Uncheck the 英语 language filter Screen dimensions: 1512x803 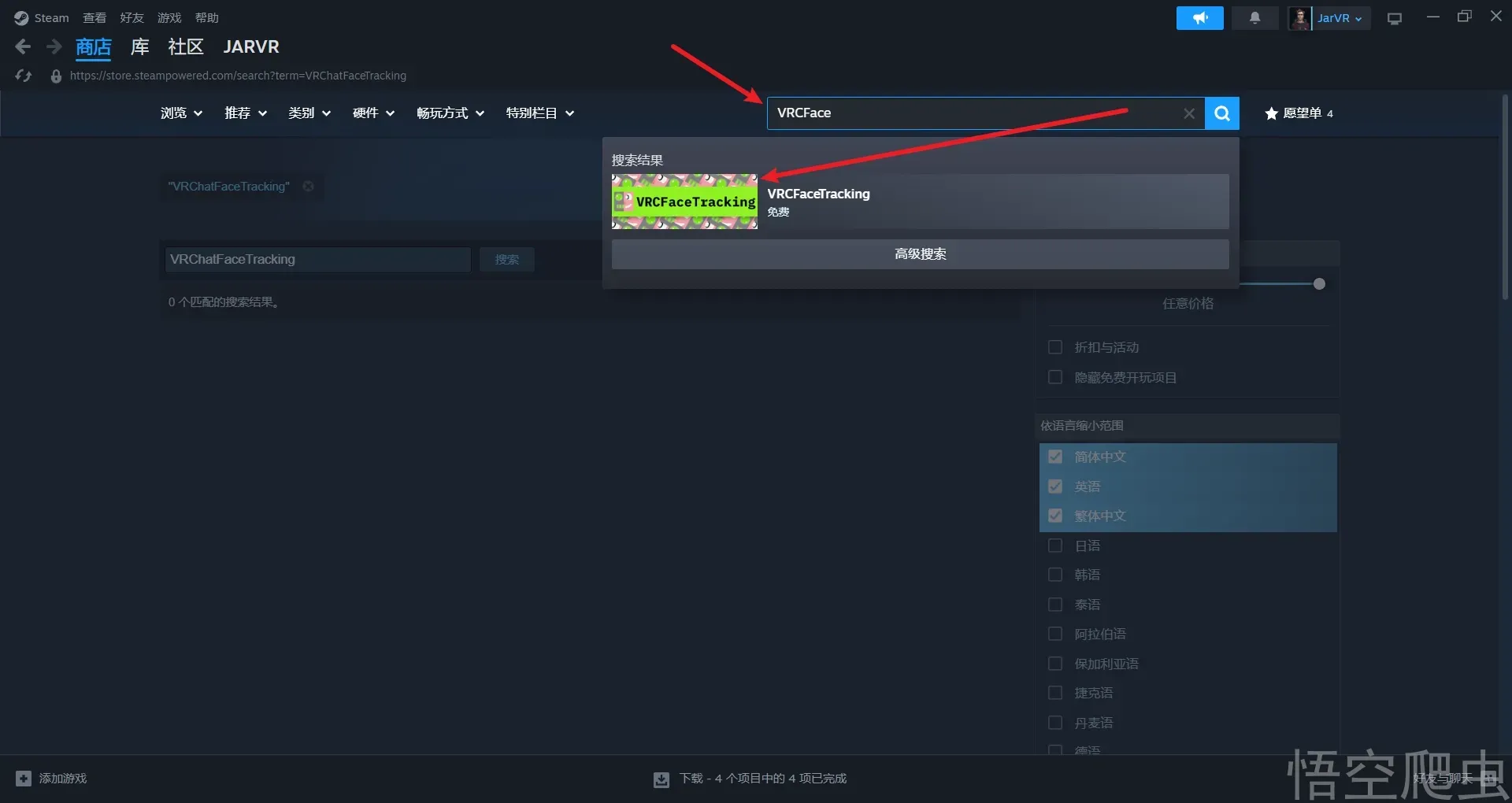coord(1055,487)
